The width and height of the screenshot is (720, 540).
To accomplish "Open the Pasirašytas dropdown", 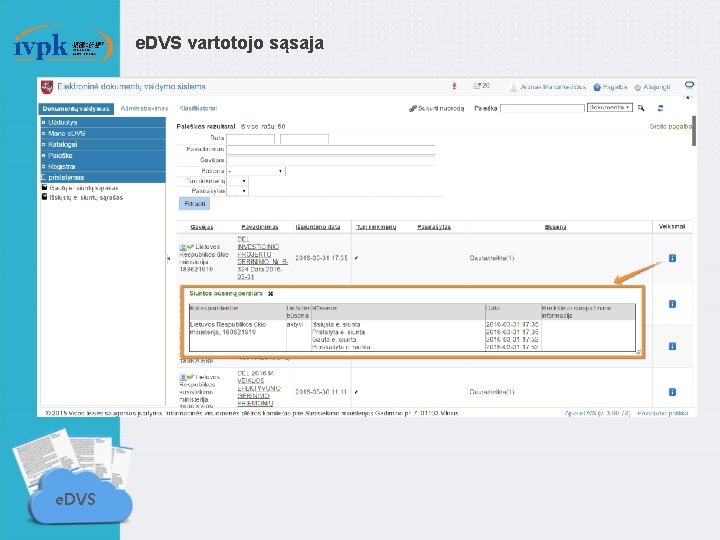I will [x=237, y=191].
